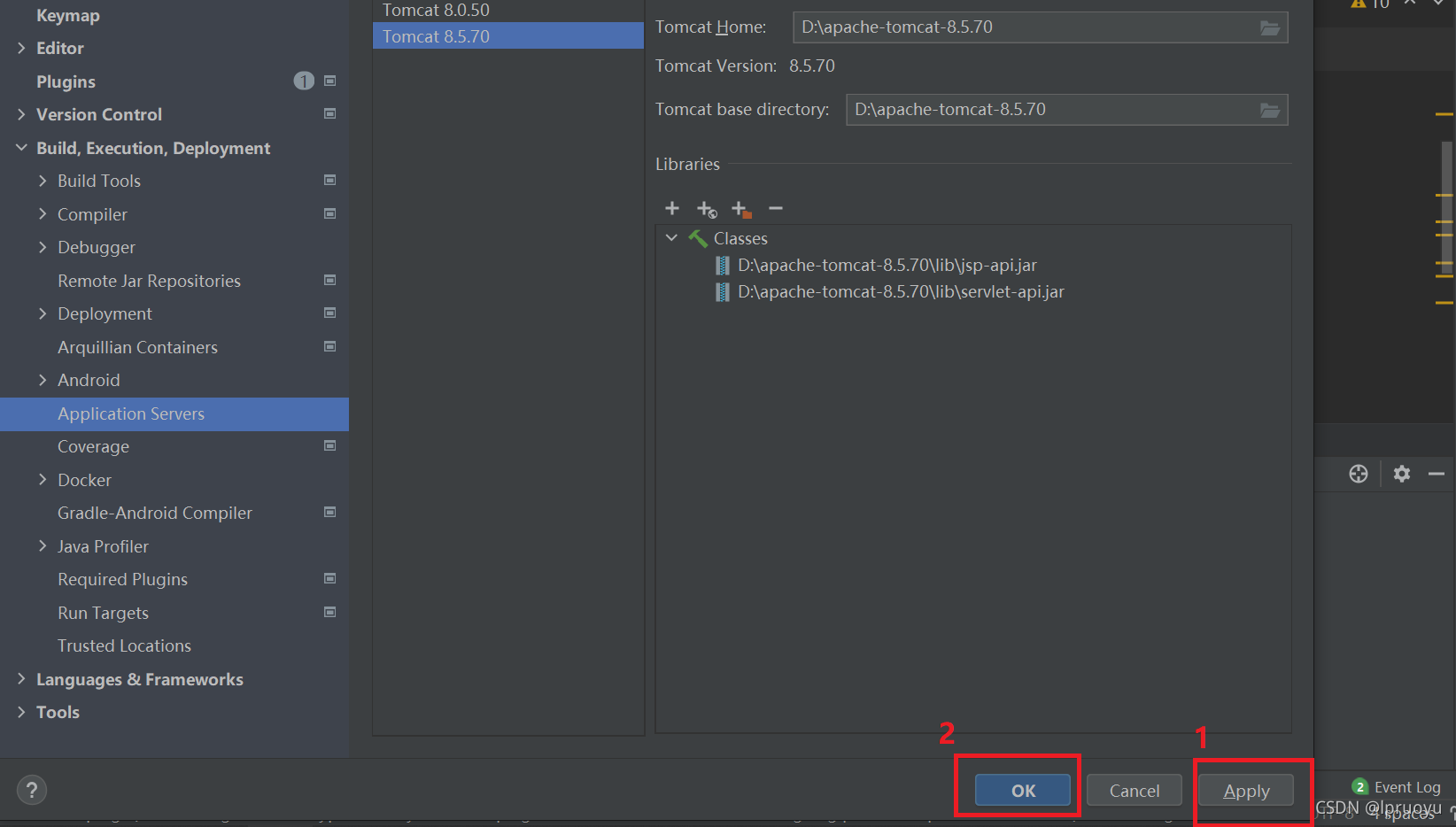Screen dimensions: 1456x827
Task: Click project-level icon beside Run Targets
Action: pyautogui.click(x=330, y=612)
